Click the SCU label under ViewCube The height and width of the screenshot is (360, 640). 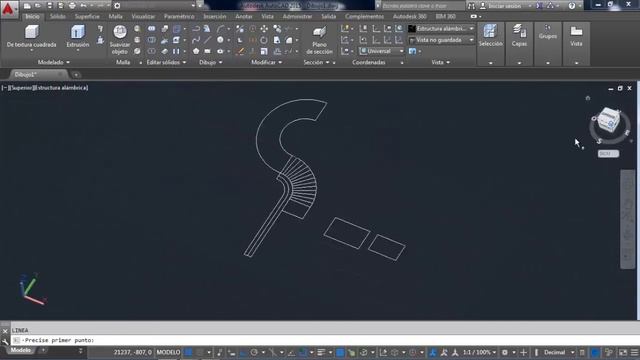coord(608,153)
